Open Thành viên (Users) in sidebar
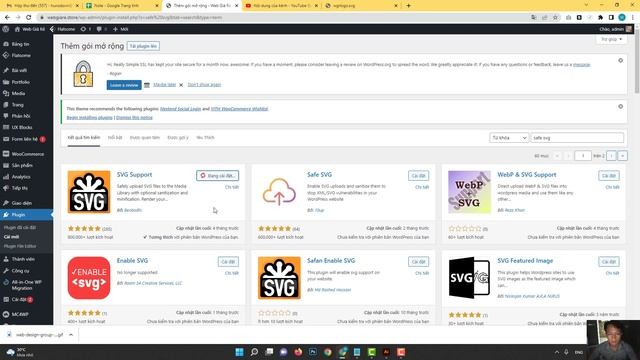The image size is (640, 360). [x=23, y=259]
